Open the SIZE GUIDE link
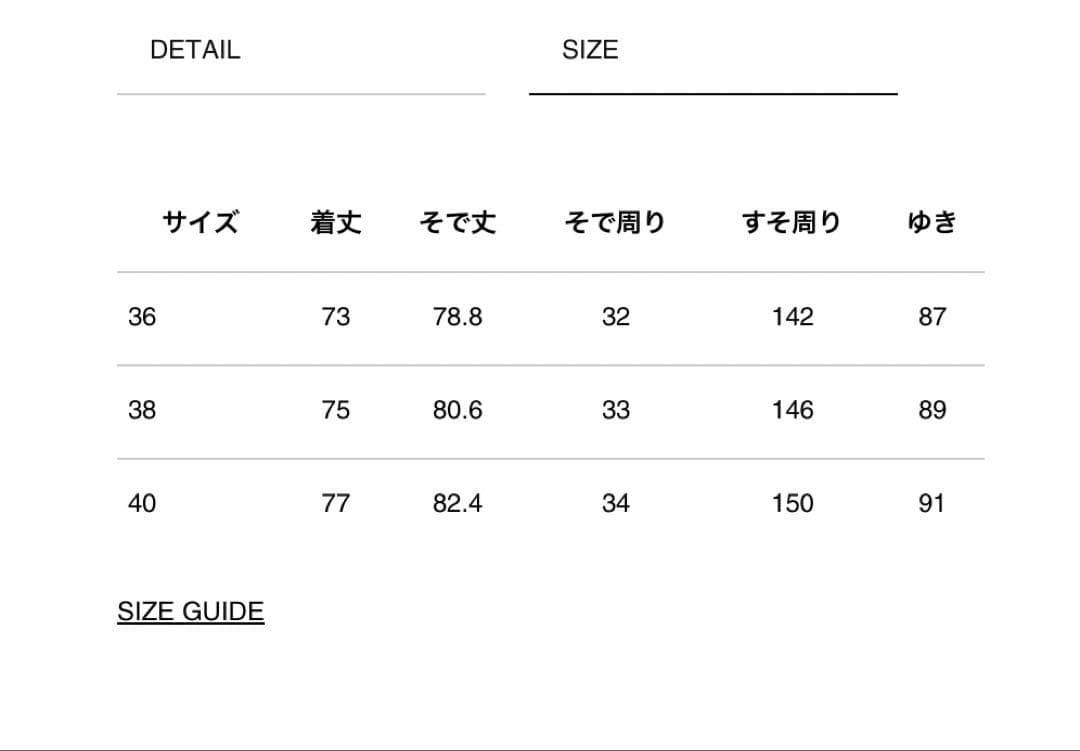Screen dimensions: 1080x751 pyautogui.click(x=191, y=611)
